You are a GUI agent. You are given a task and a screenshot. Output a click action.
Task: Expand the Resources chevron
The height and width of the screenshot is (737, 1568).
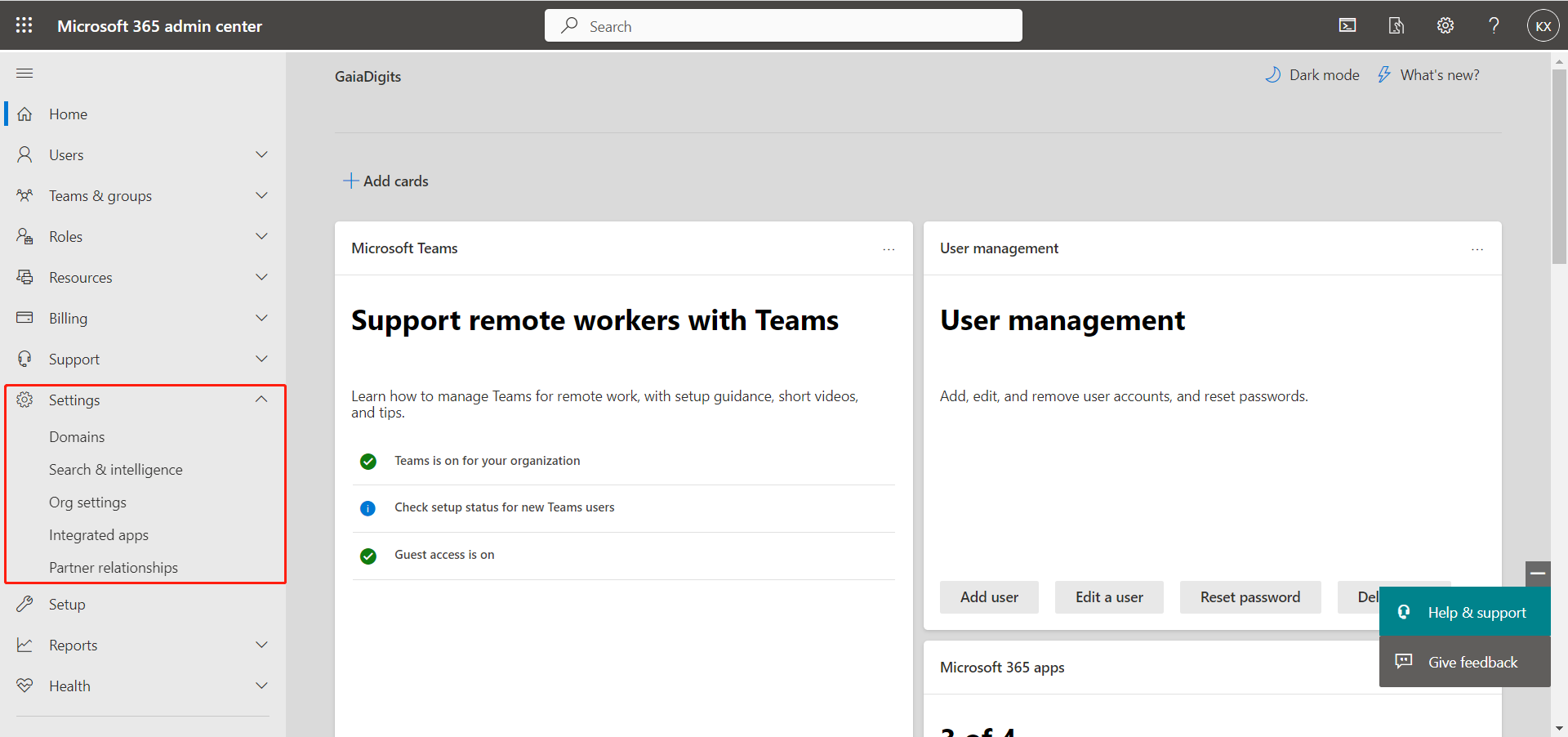pyautogui.click(x=261, y=277)
